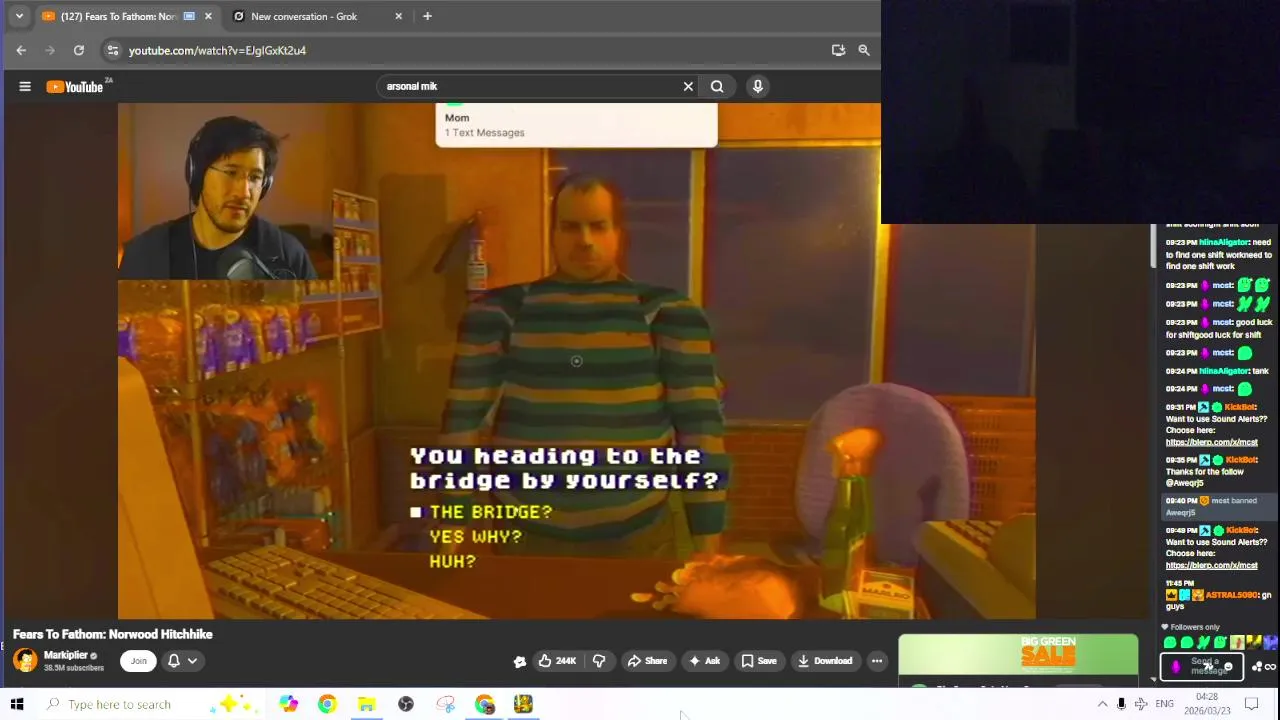
Task: Show hidden system tray icons
Action: coord(1102,704)
